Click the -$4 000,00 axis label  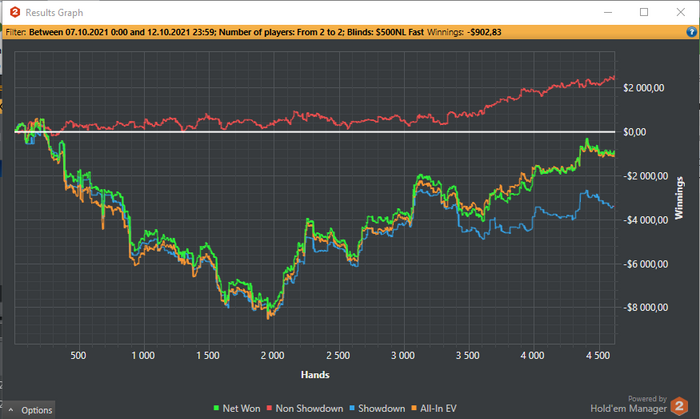(x=646, y=220)
